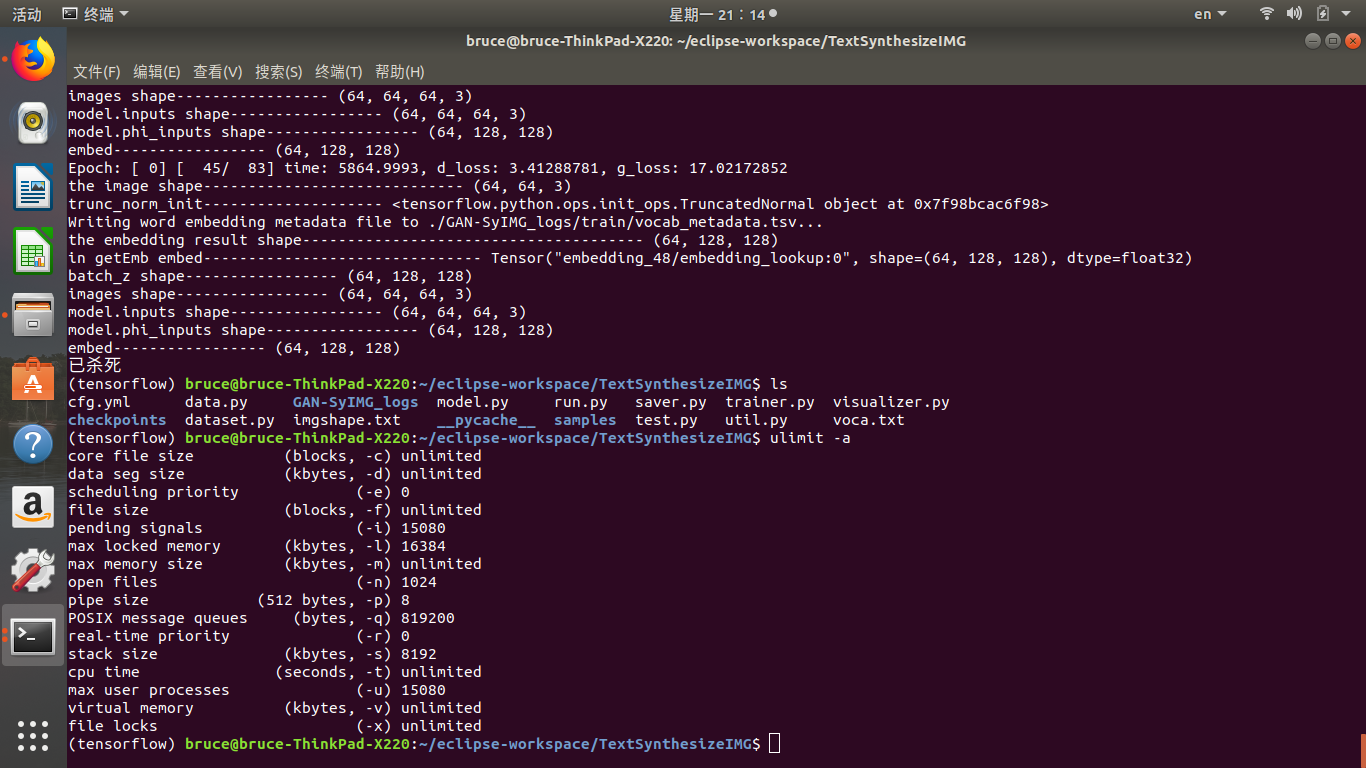This screenshot has height=768, width=1366.
Task: Click the Wi-Fi status icon
Action: coord(1267,14)
